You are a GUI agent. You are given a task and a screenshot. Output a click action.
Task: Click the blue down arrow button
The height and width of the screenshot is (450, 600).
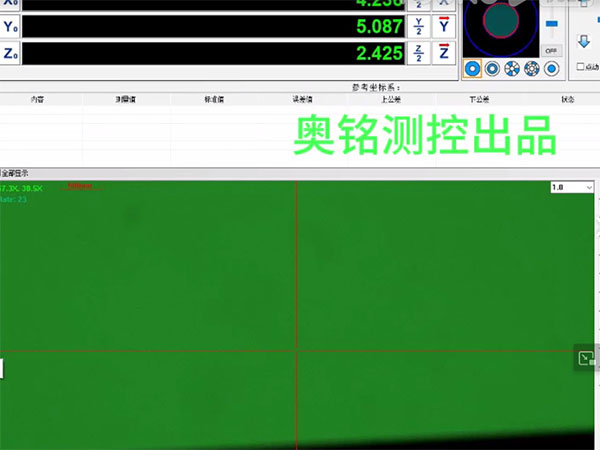[x=584, y=41]
